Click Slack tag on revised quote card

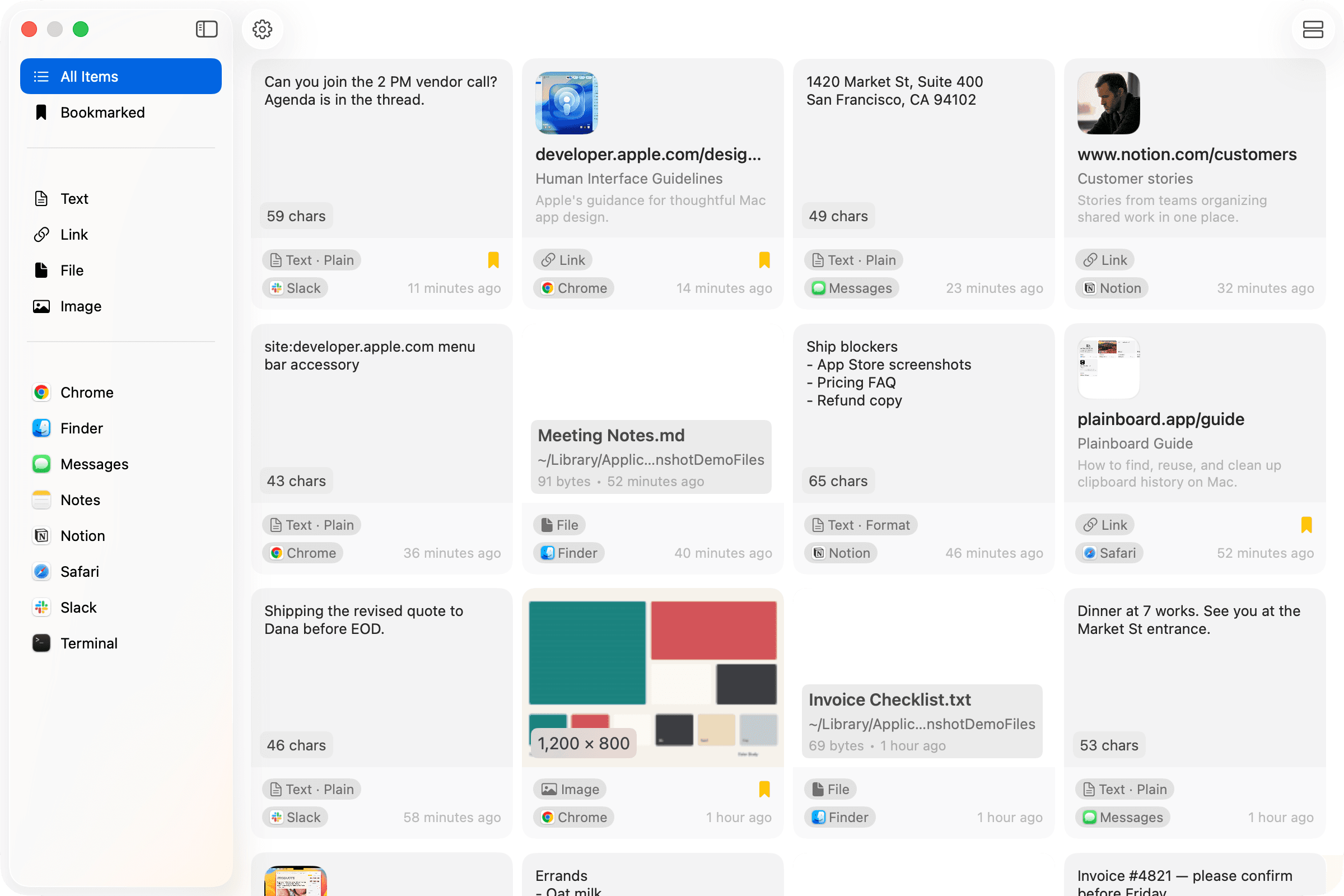click(x=296, y=817)
